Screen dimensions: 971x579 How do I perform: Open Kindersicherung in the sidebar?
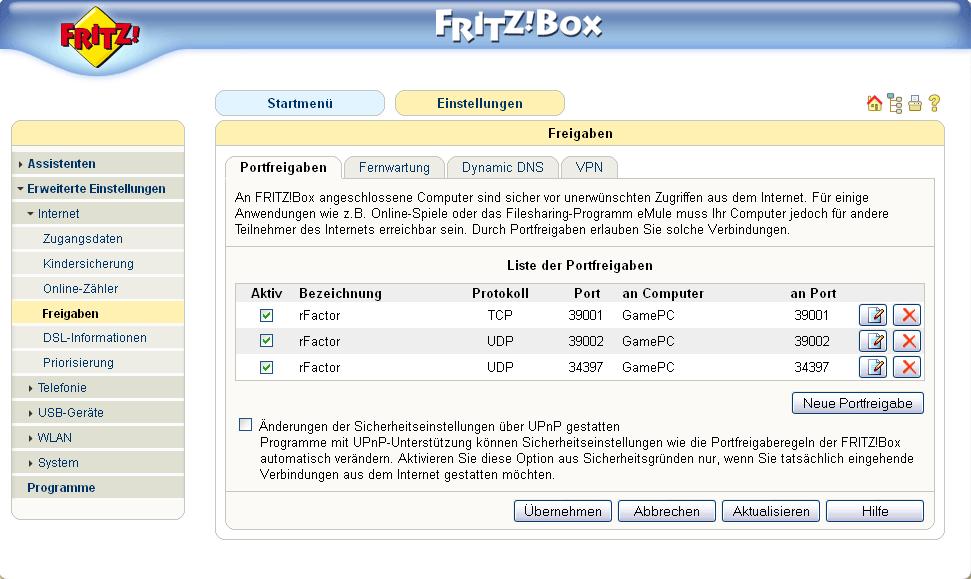[98, 263]
